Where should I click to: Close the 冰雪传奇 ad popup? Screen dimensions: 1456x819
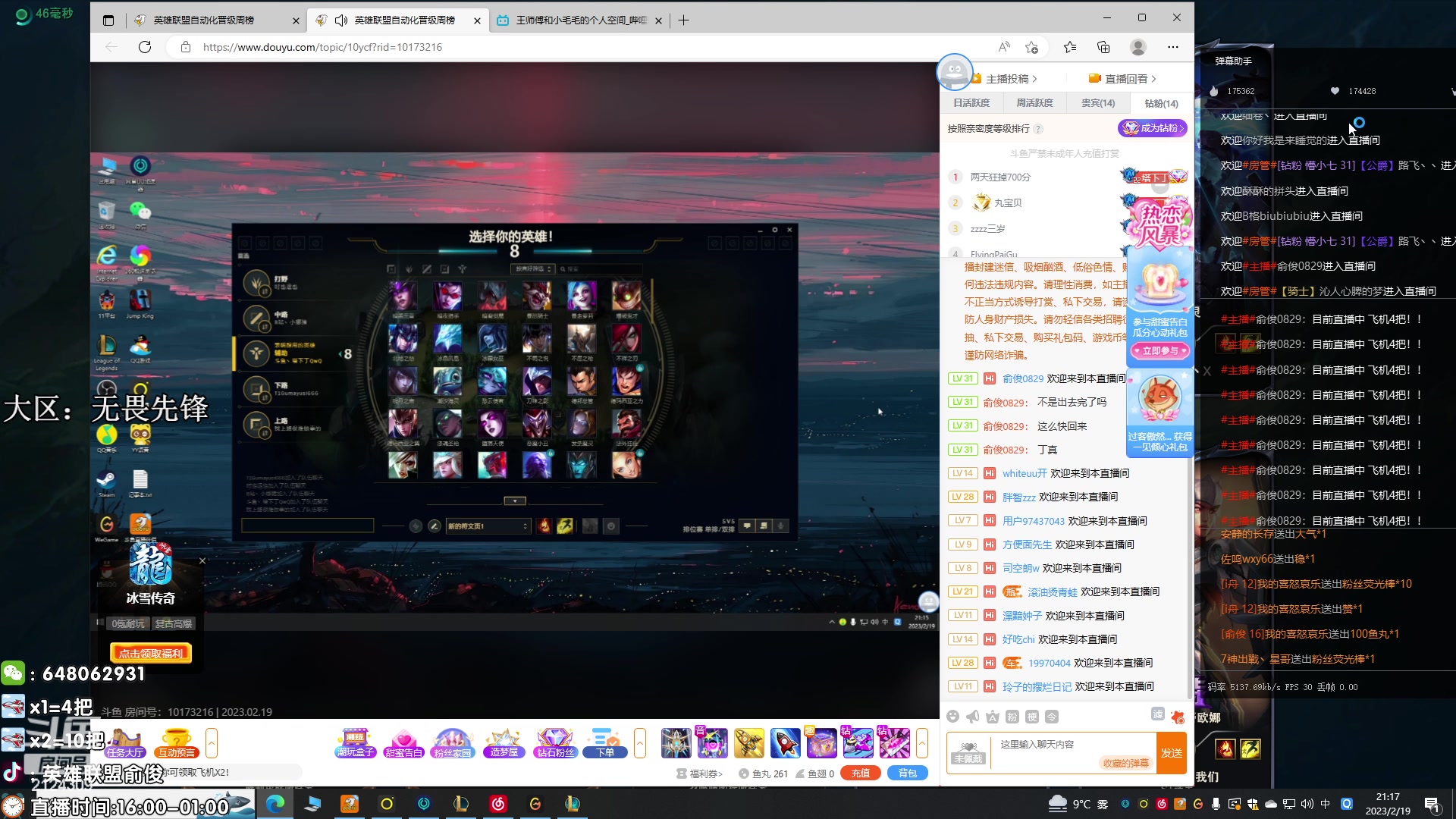[202, 561]
